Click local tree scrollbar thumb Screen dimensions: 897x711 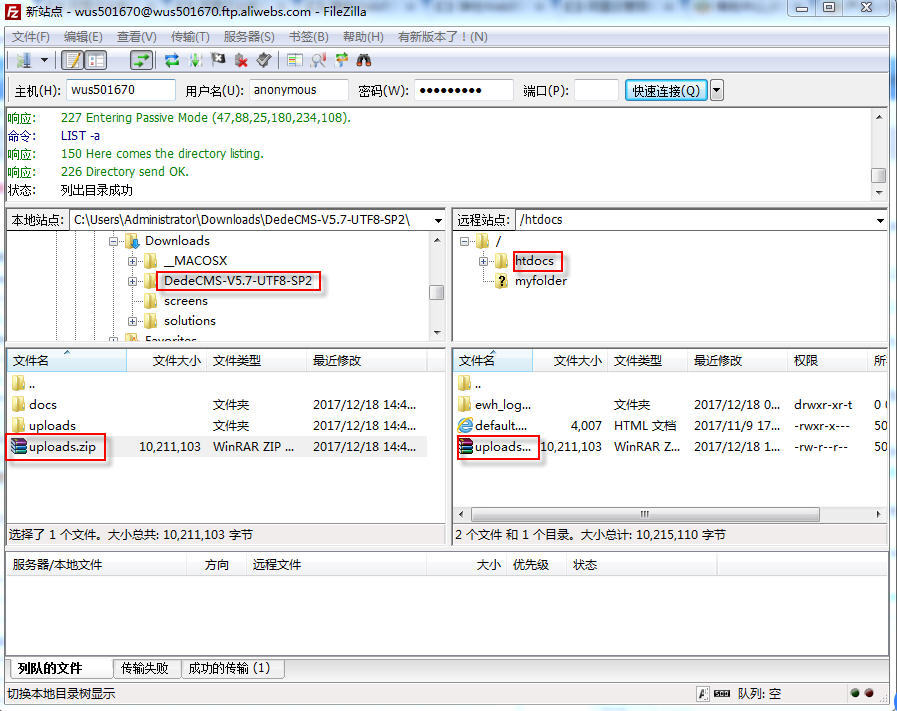pos(436,292)
